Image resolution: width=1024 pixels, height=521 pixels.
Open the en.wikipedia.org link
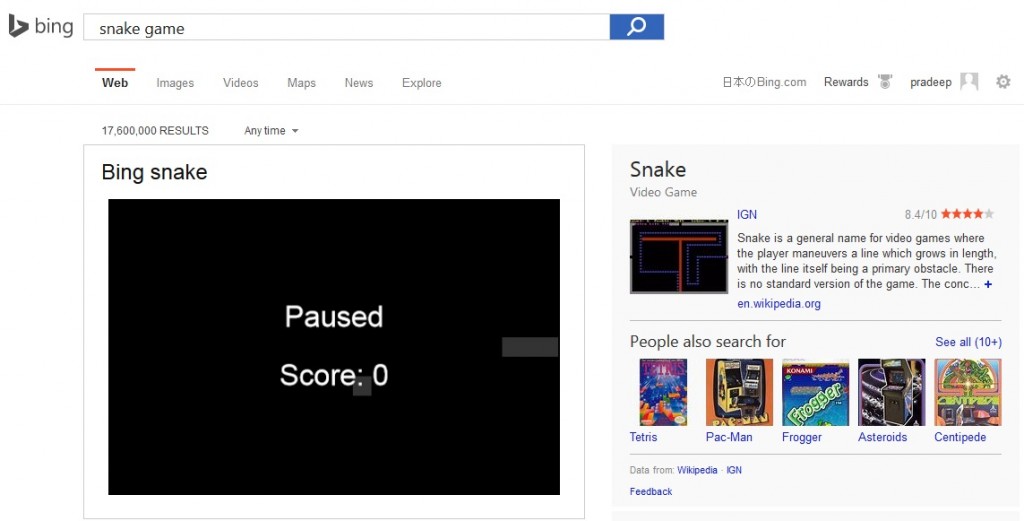tap(778, 304)
